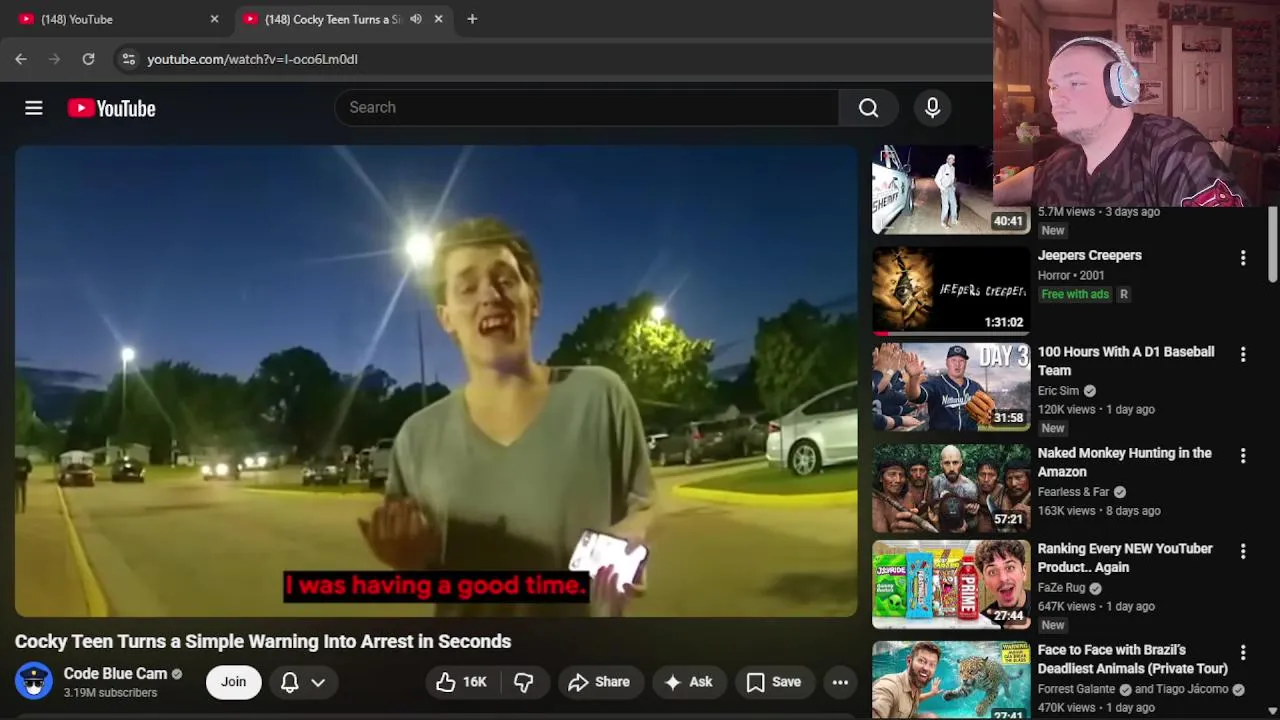This screenshot has width=1280, height=720.
Task: Open options for 100 Hours D1 Baseball video
Action: [x=1243, y=355]
